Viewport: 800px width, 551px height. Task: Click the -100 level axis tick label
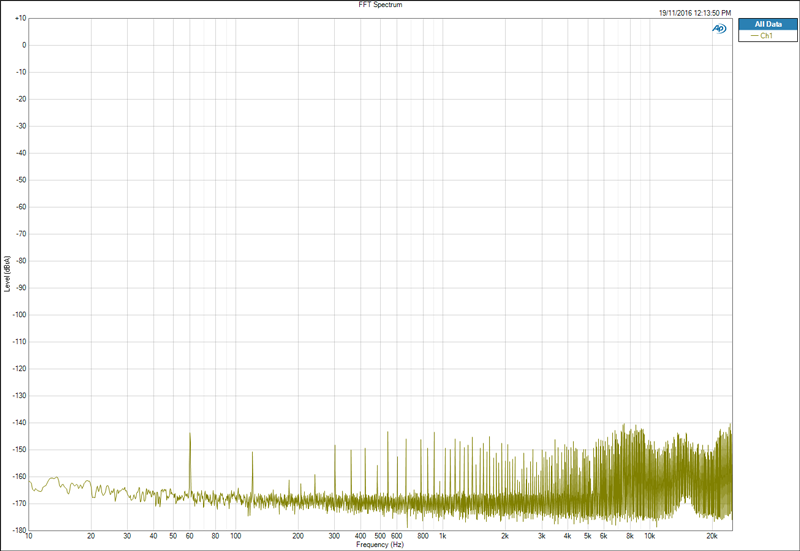coord(19,315)
